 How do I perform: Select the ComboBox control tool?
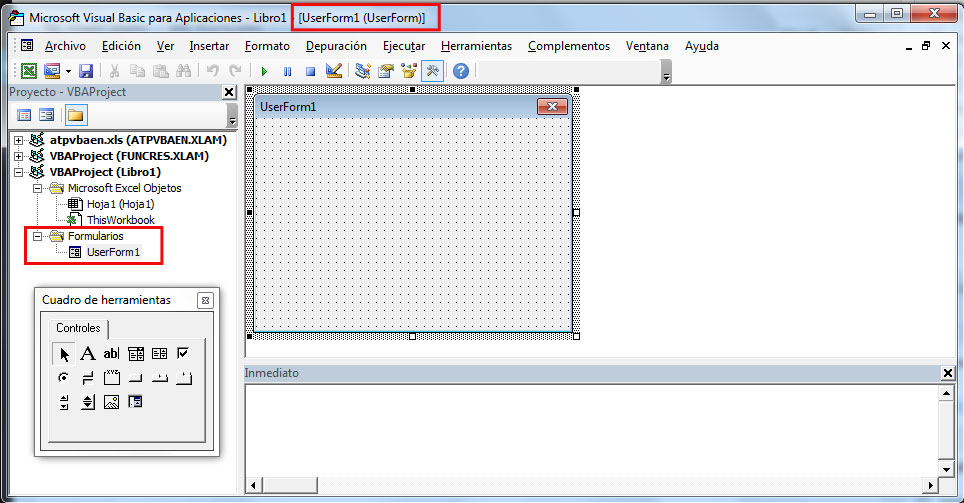[x=136, y=354]
